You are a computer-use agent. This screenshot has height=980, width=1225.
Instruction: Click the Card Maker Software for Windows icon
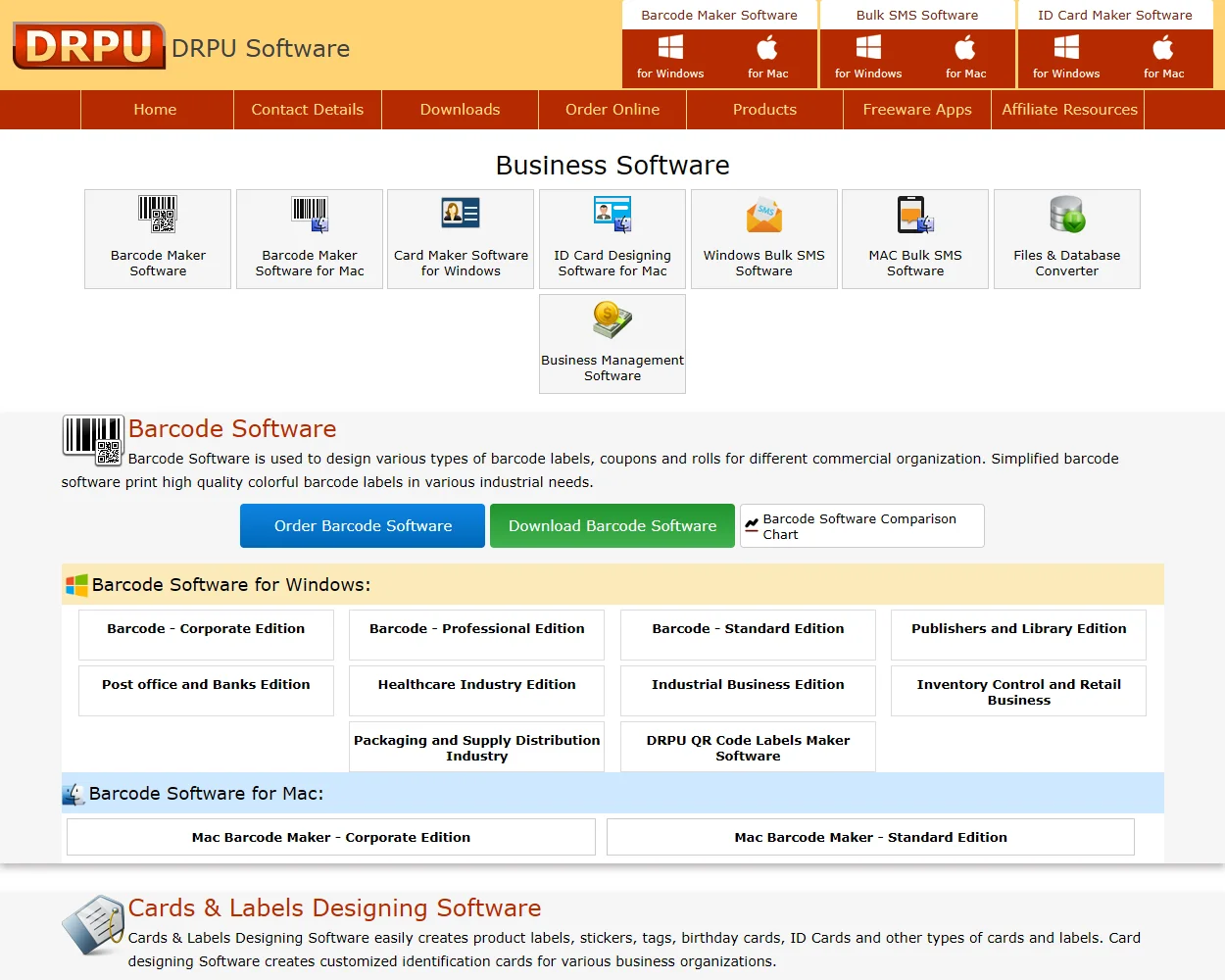click(x=460, y=213)
